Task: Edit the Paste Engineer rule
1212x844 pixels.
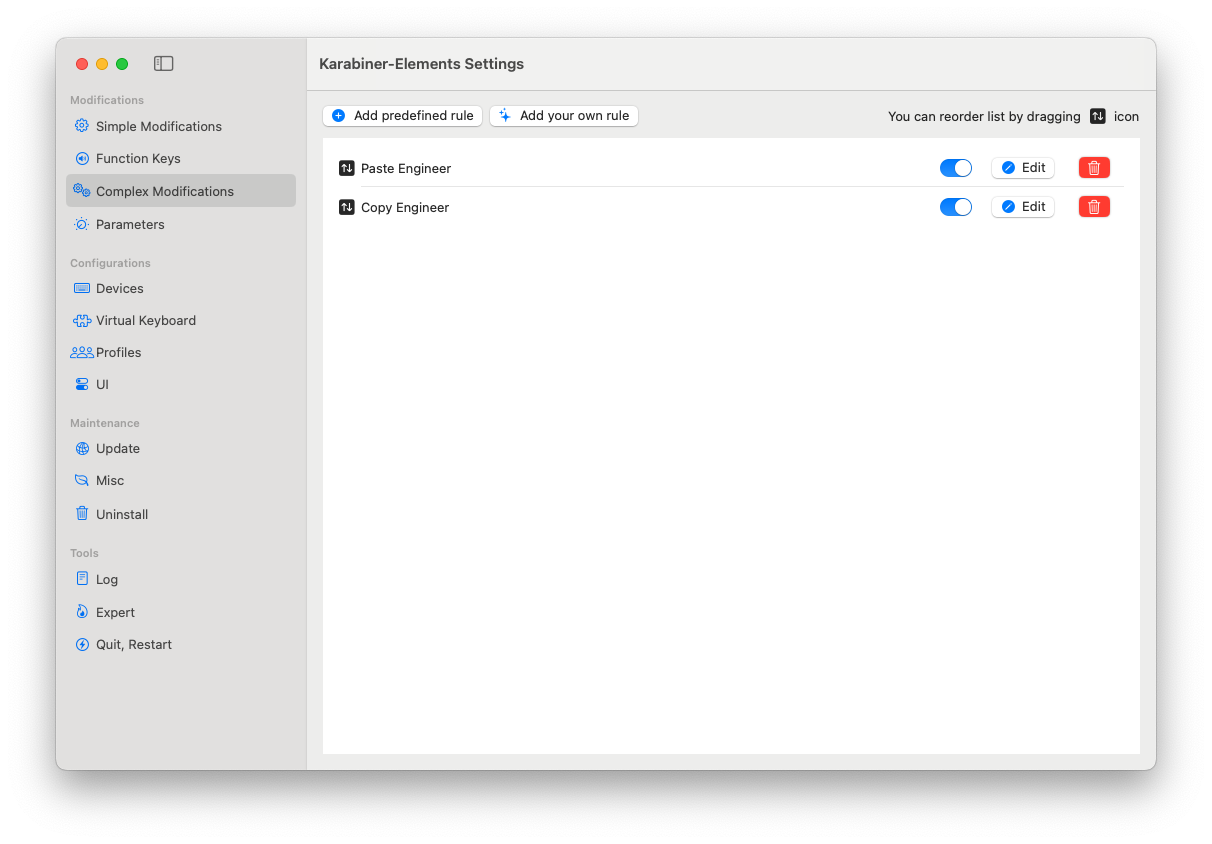Action: pyautogui.click(x=1023, y=168)
